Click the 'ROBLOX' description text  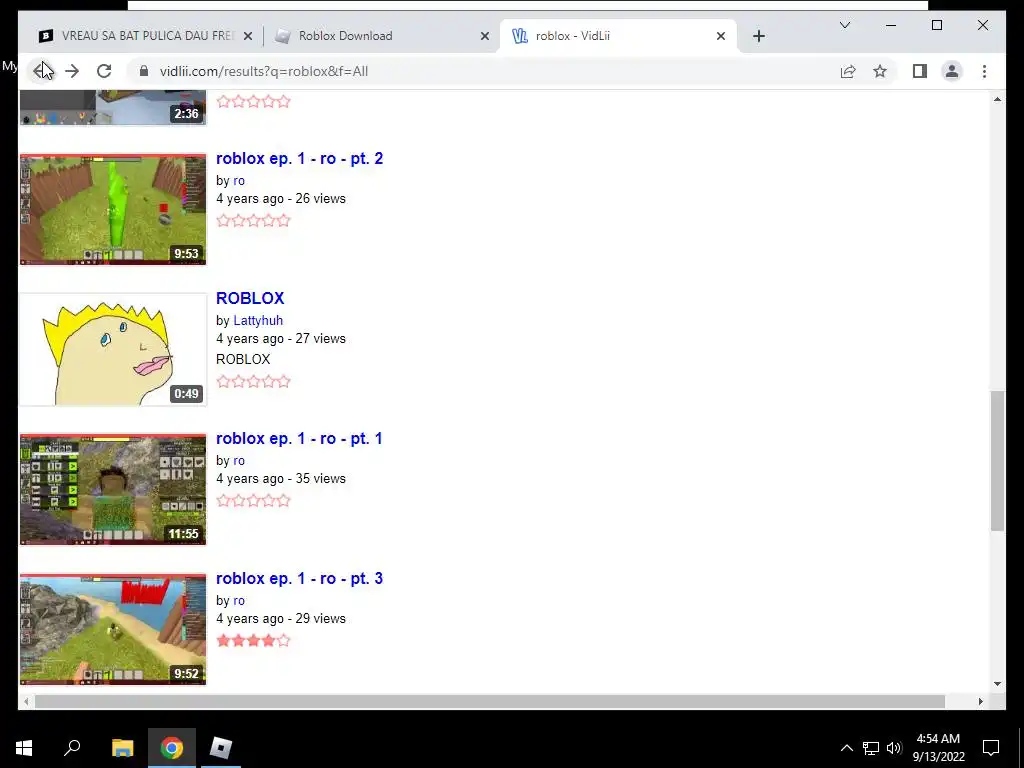[x=243, y=360]
